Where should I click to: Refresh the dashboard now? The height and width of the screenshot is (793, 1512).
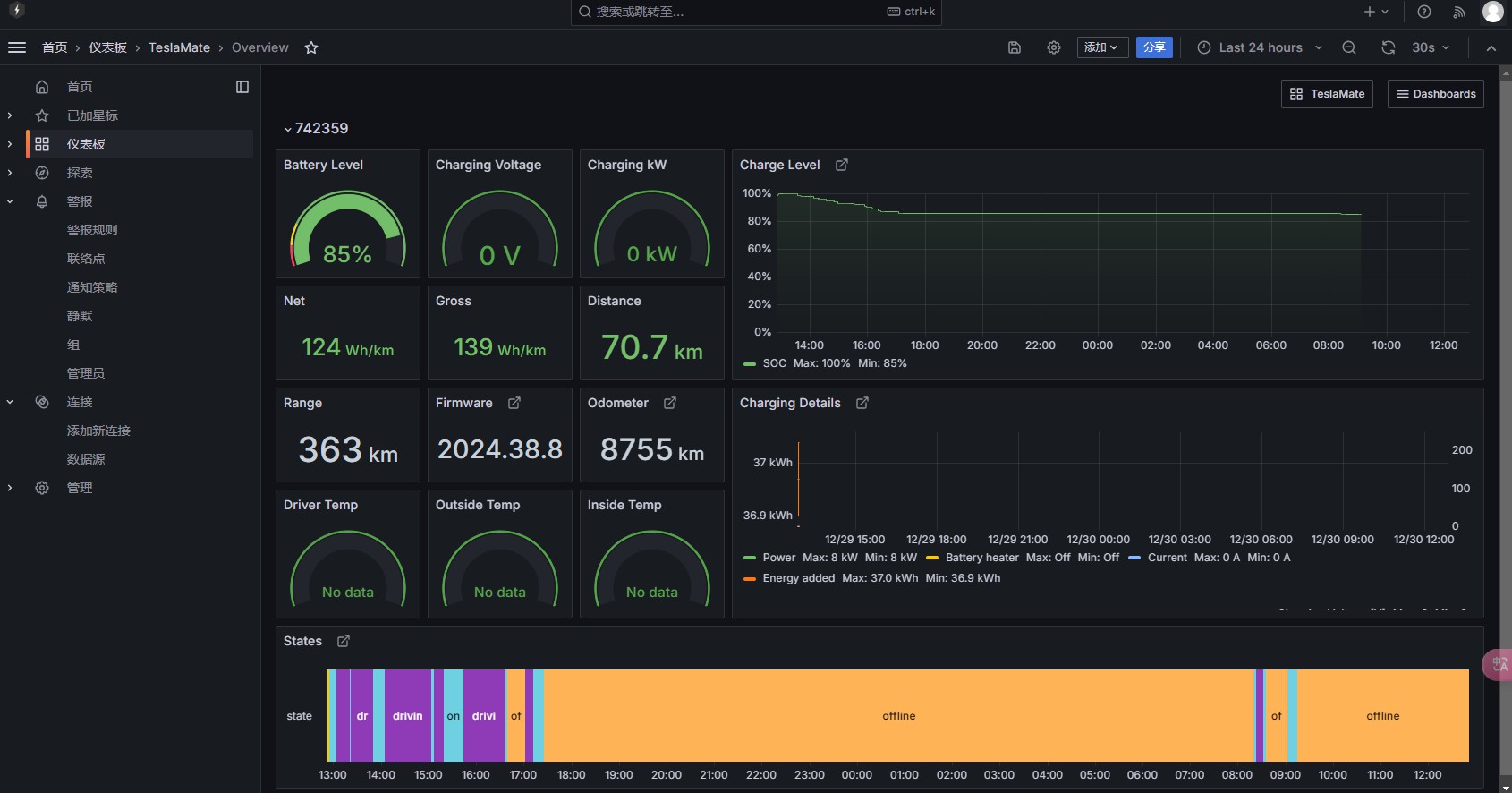[x=1389, y=47]
